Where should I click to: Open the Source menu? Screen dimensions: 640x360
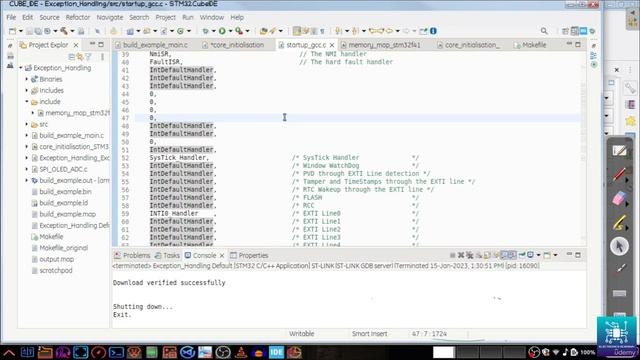[x=49, y=17]
